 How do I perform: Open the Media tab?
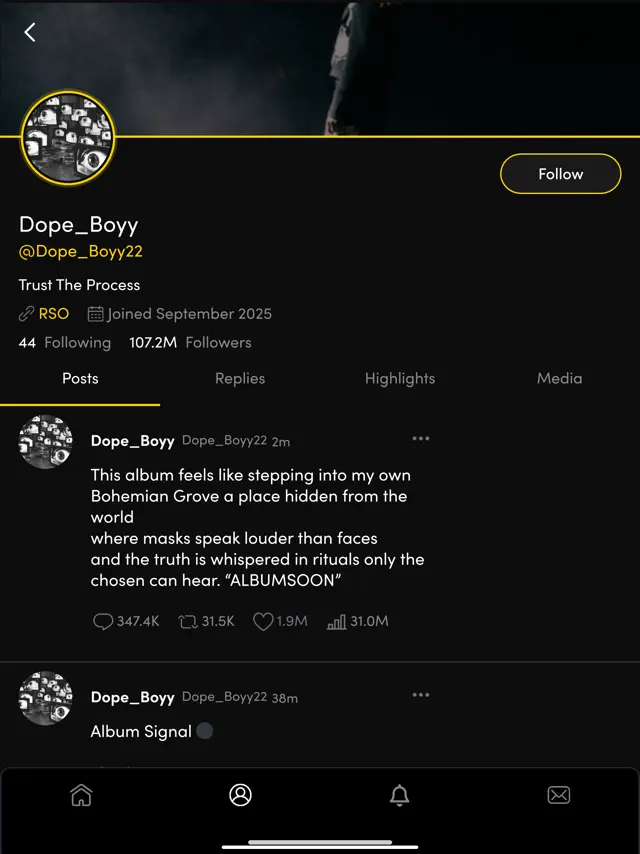tap(559, 378)
